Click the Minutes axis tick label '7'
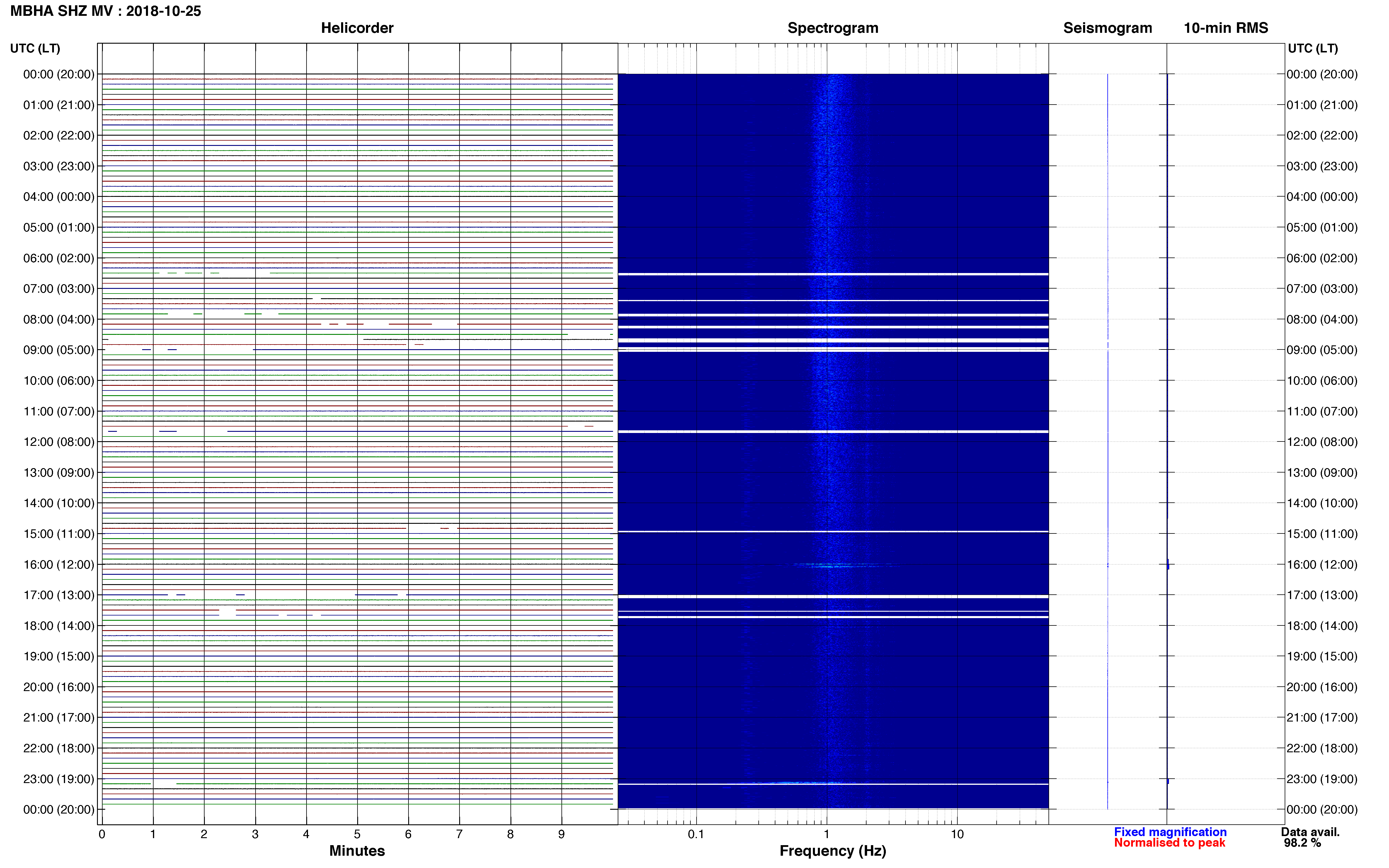 (x=459, y=834)
